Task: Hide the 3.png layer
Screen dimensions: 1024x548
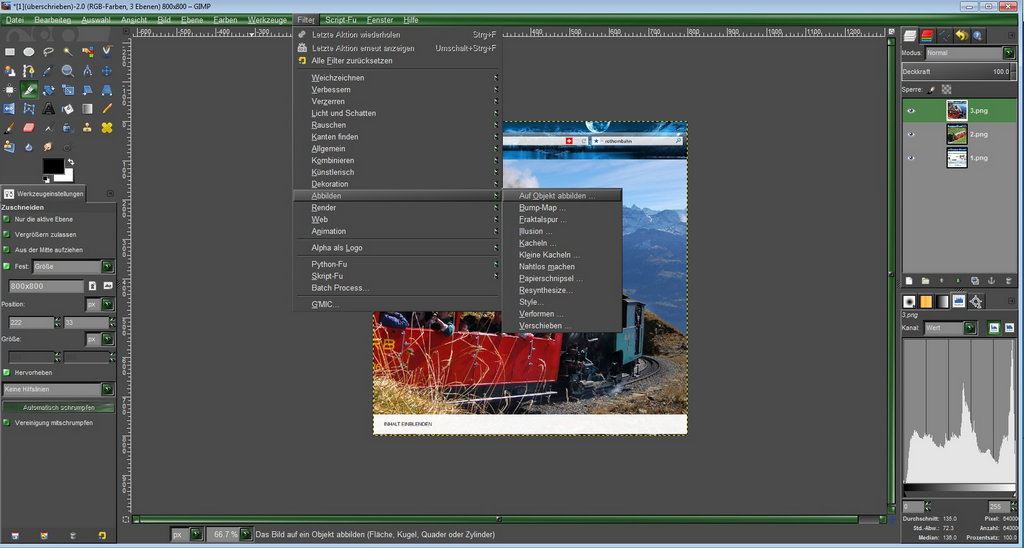Action: [911, 110]
